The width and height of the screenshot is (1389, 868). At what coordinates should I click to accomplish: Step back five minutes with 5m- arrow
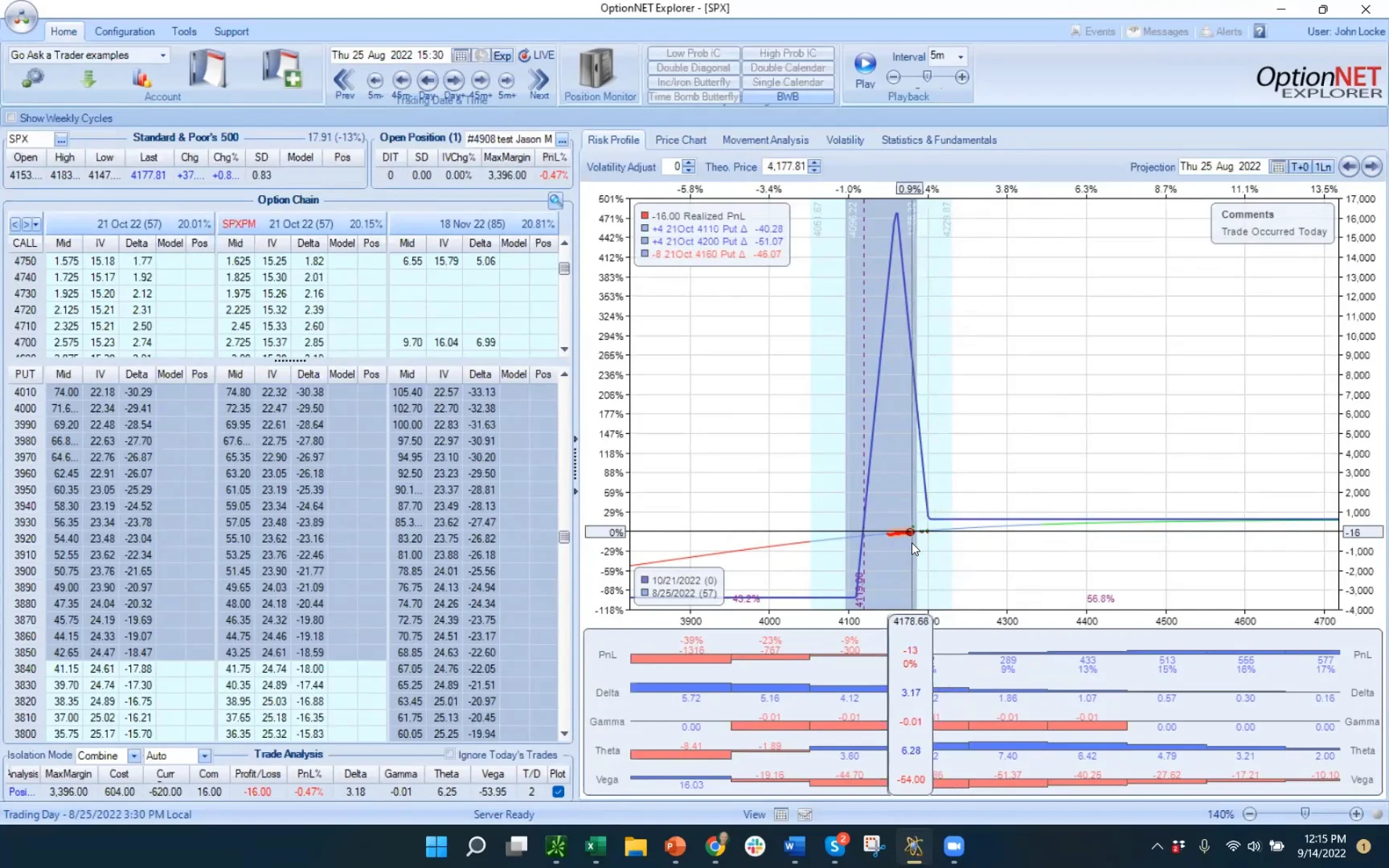pyautogui.click(x=375, y=80)
